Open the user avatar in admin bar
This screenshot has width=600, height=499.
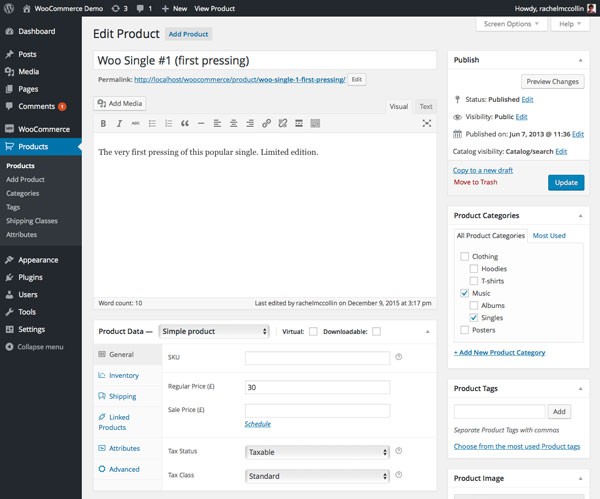coord(591,8)
